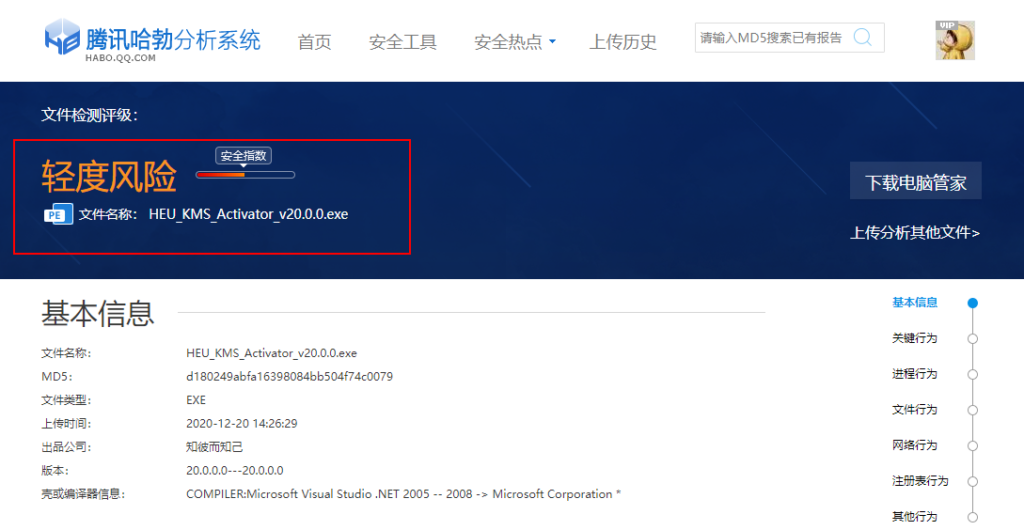Click the Tencent Habo logo
The width and height of the screenshot is (1024, 530).
[152, 39]
